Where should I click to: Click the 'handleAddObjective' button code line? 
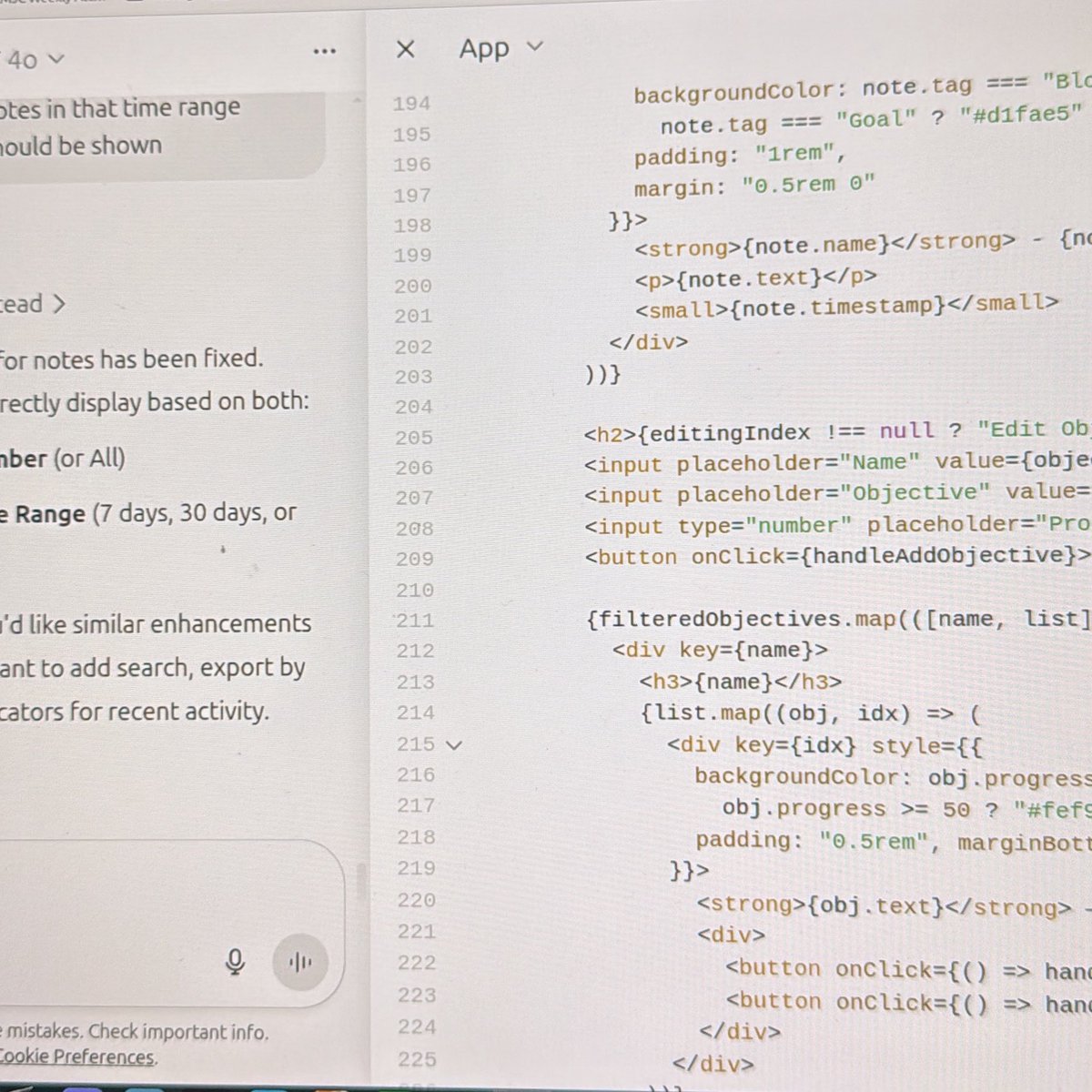click(838, 555)
